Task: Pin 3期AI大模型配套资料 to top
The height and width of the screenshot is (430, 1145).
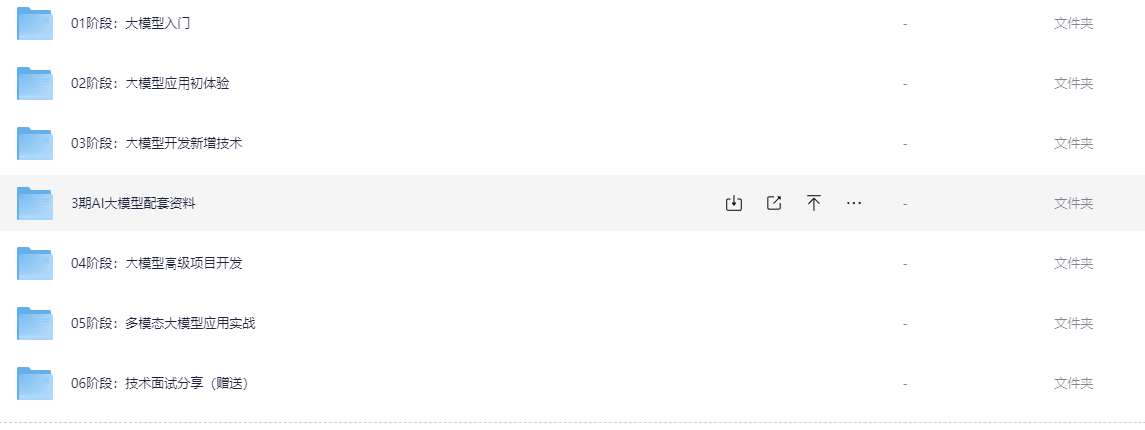Action: [813, 203]
